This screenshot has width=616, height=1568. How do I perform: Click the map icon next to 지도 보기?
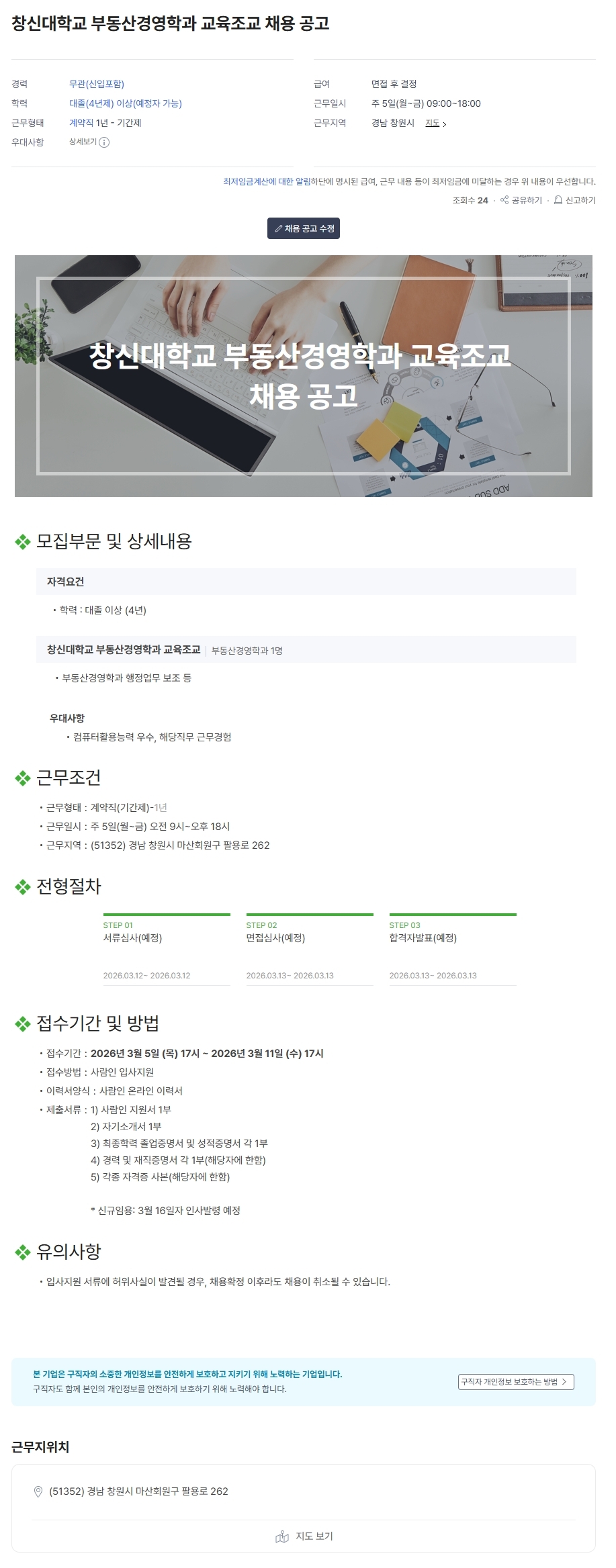click(x=282, y=1536)
